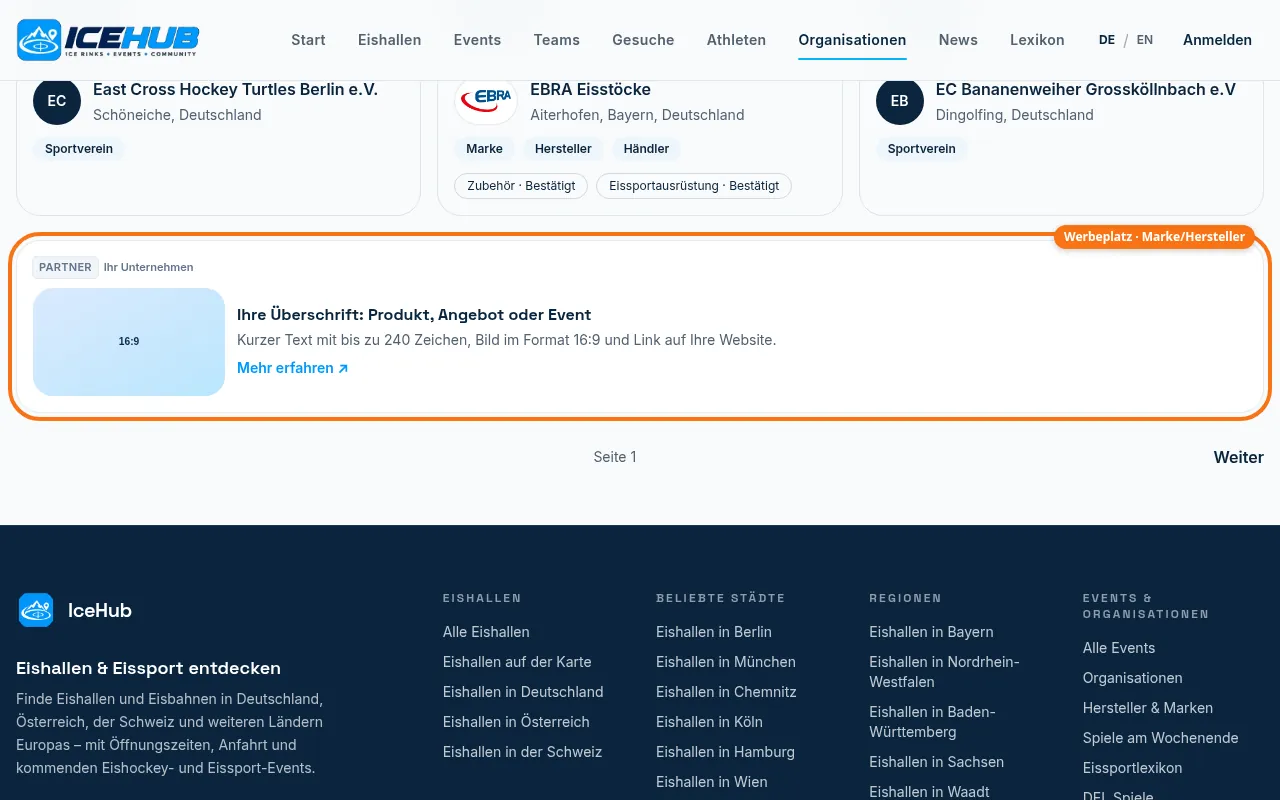The height and width of the screenshot is (800, 1280).
Task: Select the EB avatar of EC Bananenweiher
Action: (x=900, y=101)
